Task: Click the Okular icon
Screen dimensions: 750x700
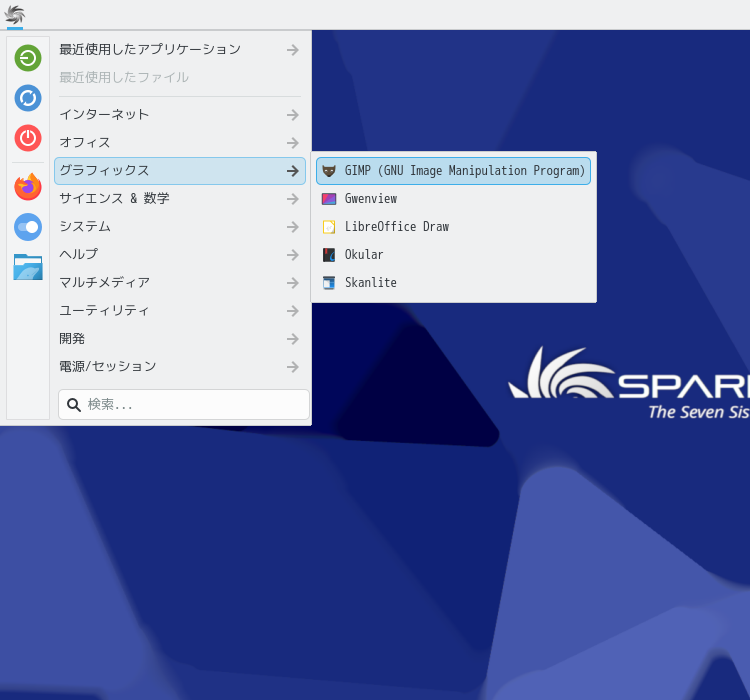Action: [x=329, y=255]
